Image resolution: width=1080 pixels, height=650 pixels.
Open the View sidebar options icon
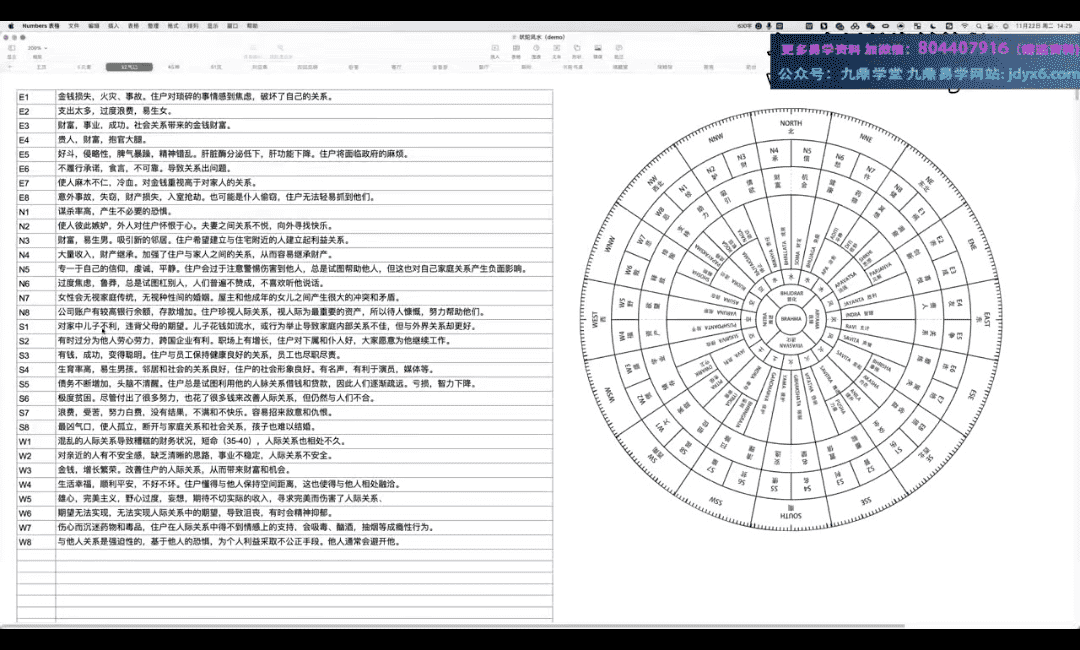coord(11,47)
